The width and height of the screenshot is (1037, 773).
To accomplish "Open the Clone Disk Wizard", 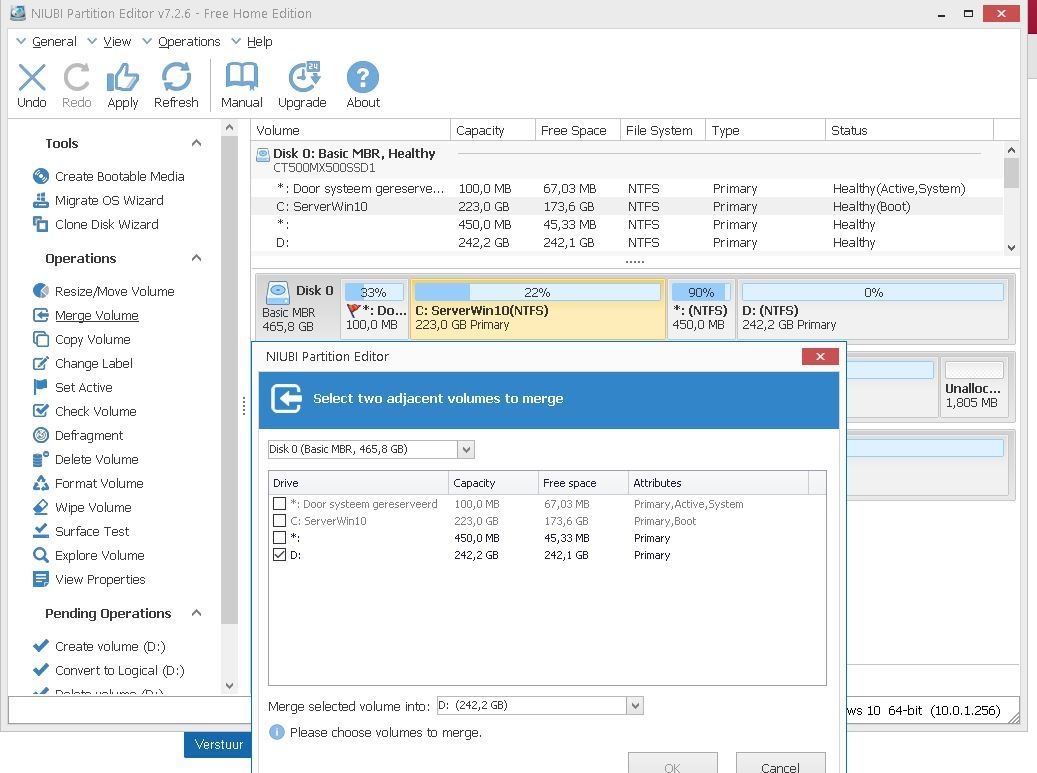I will (106, 225).
